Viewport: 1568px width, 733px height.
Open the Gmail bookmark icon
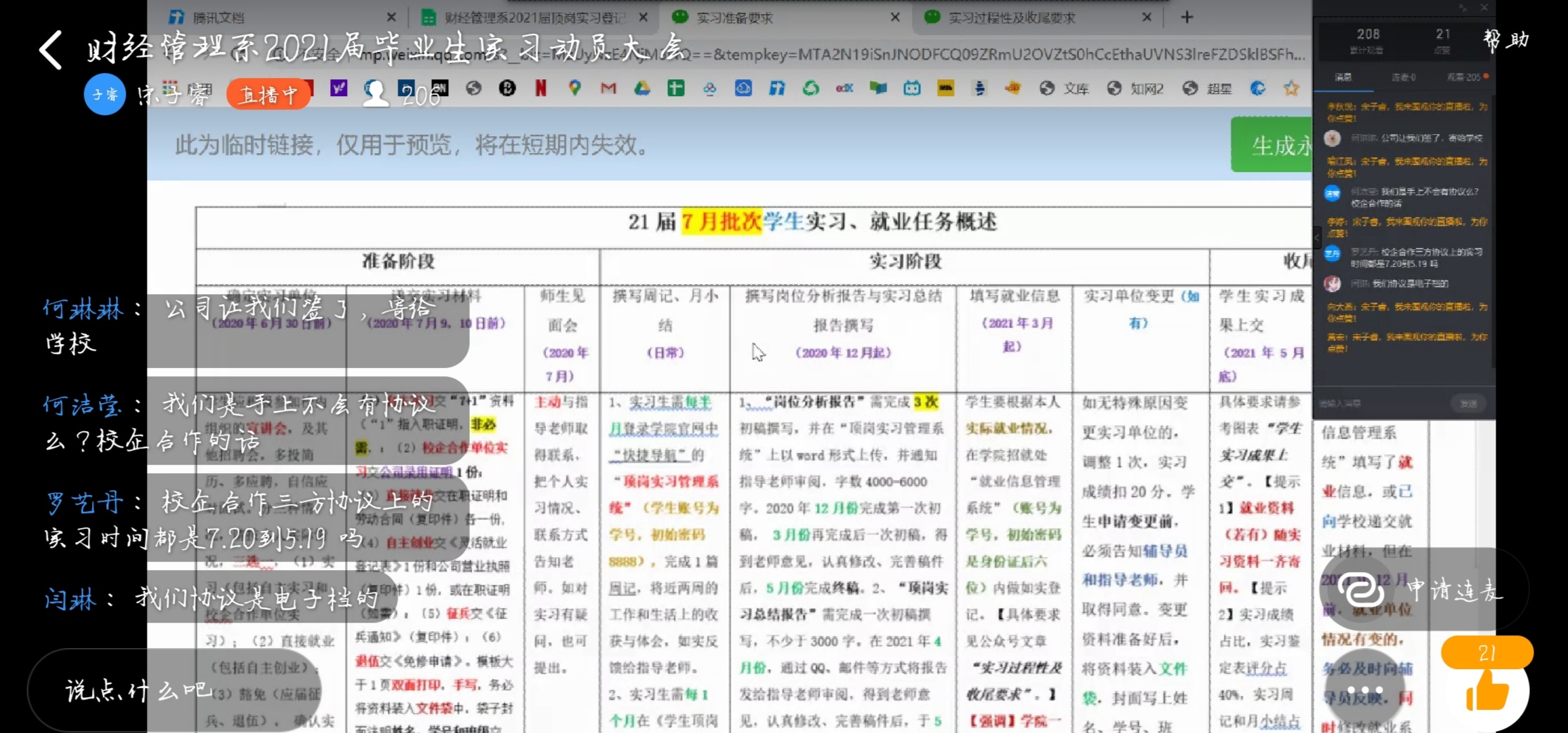(608, 88)
